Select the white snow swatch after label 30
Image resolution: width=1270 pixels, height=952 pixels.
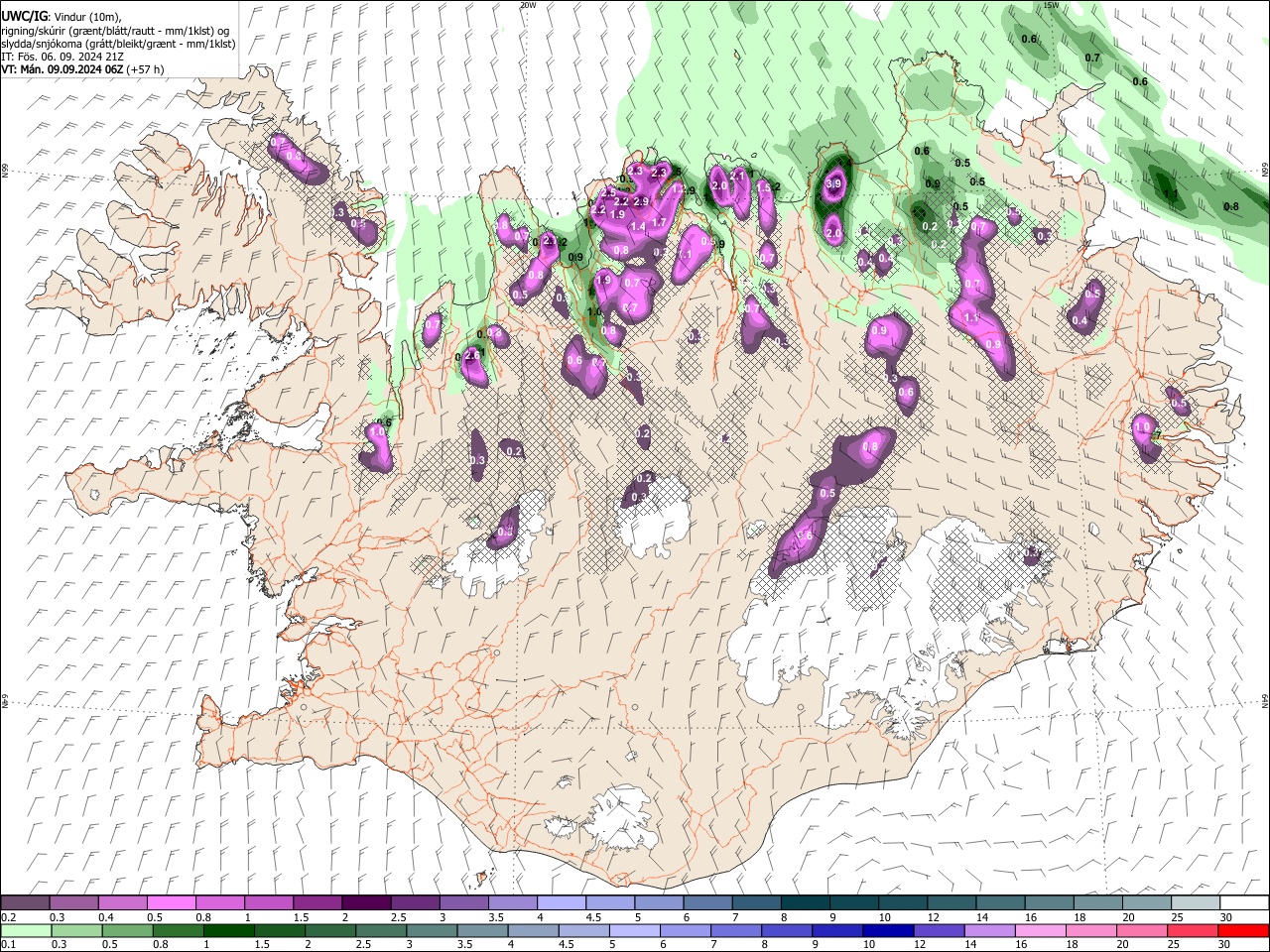pos(1244,902)
